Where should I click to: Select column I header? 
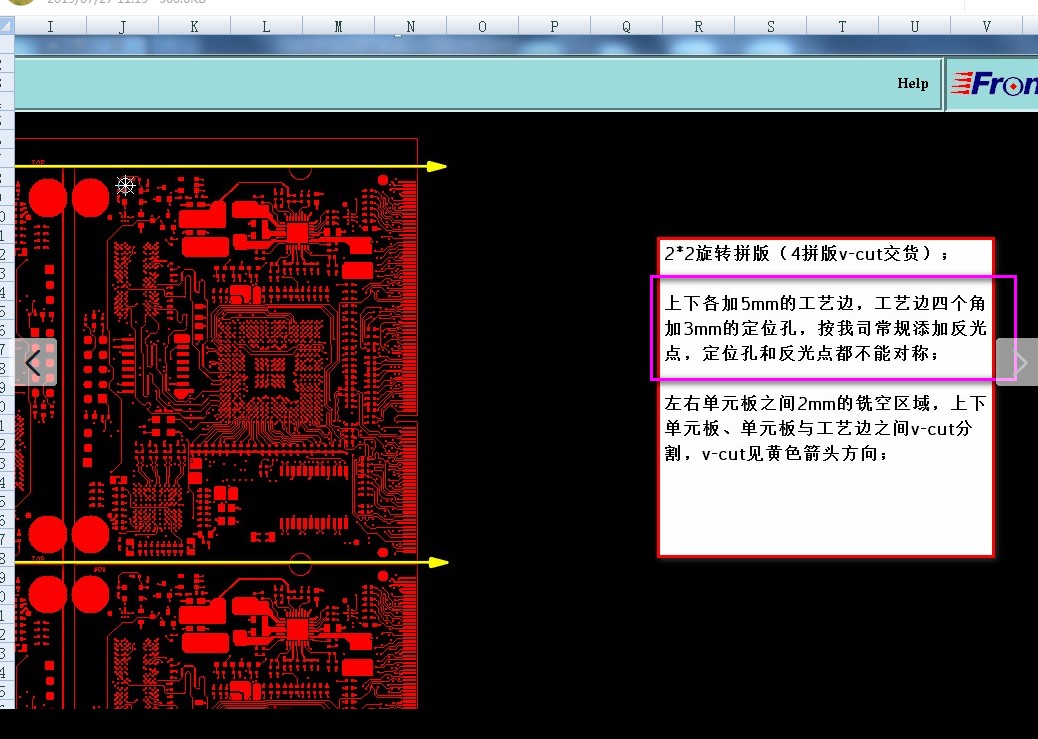(x=50, y=26)
